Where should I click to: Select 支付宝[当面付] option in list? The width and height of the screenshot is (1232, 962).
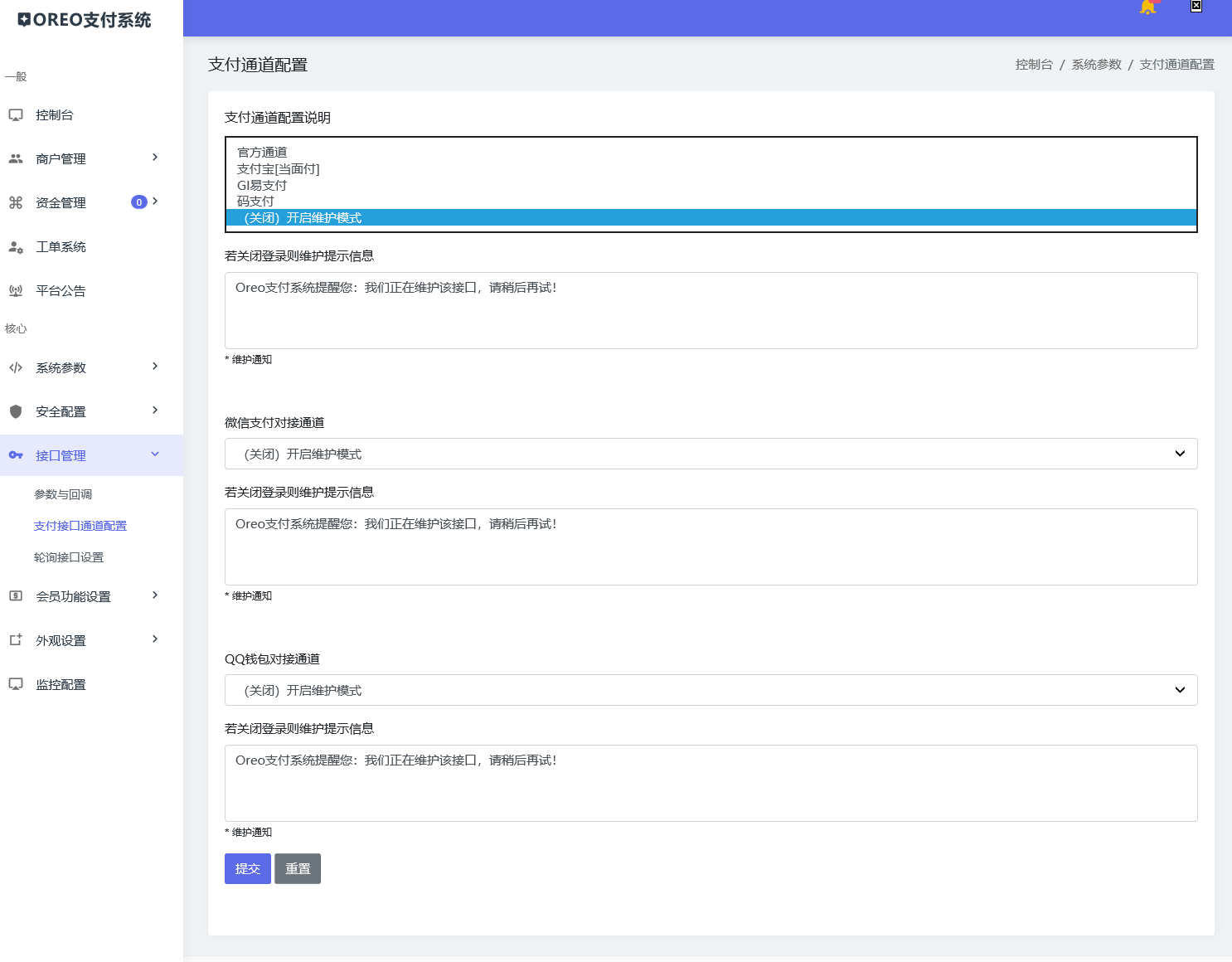(x=279, y=169)
